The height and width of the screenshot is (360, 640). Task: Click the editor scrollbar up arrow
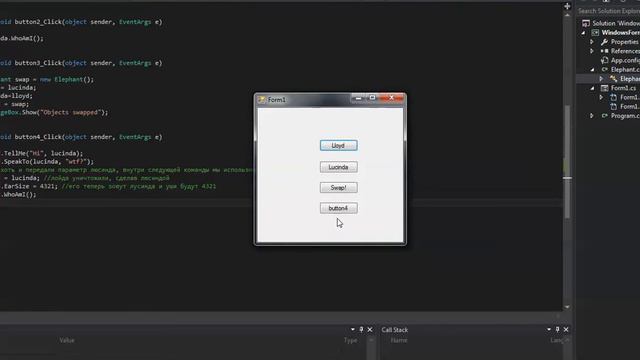tap(567, 15)
